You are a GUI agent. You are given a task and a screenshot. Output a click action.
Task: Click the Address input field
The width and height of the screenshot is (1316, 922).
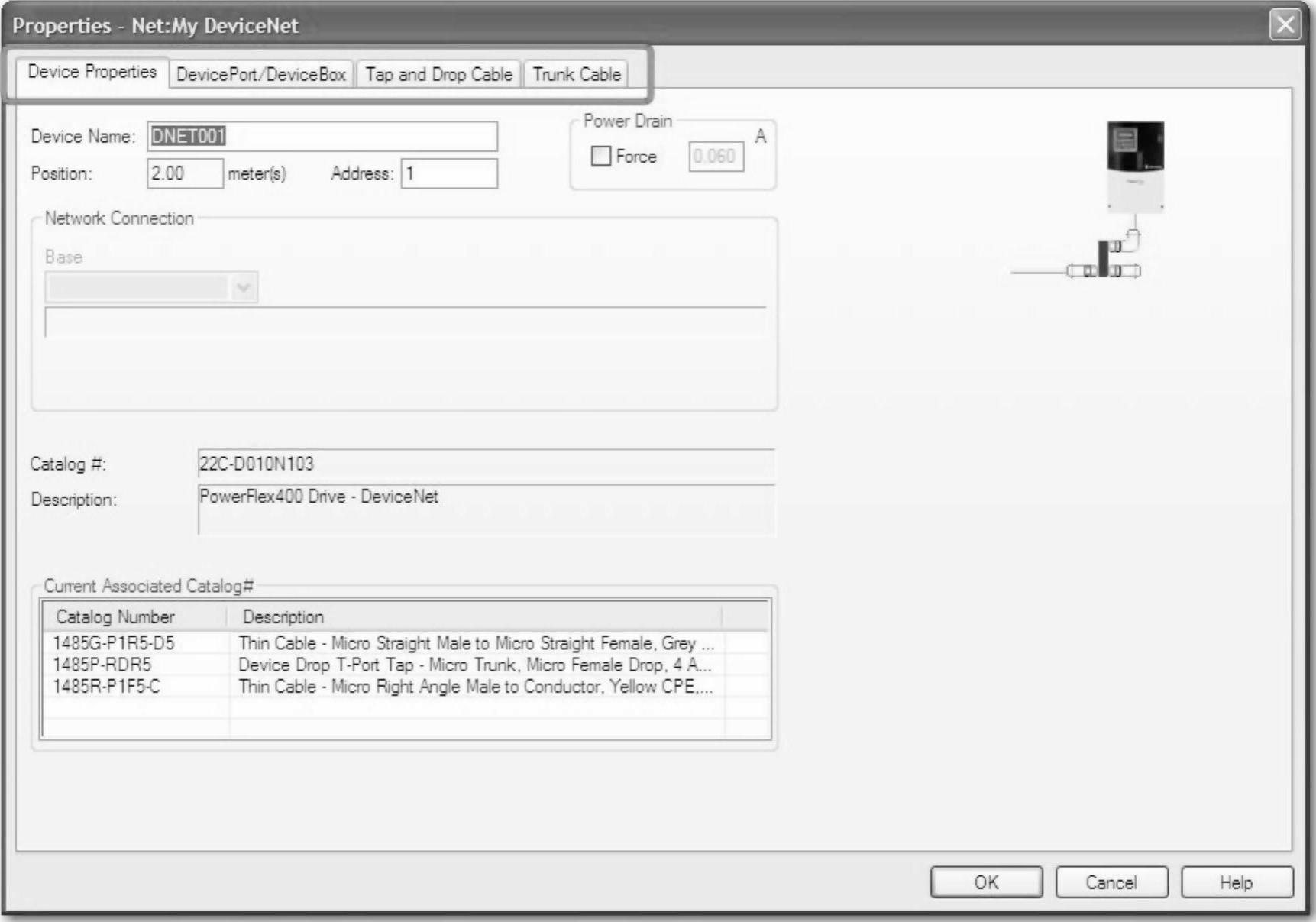click(x=449, y=173)
